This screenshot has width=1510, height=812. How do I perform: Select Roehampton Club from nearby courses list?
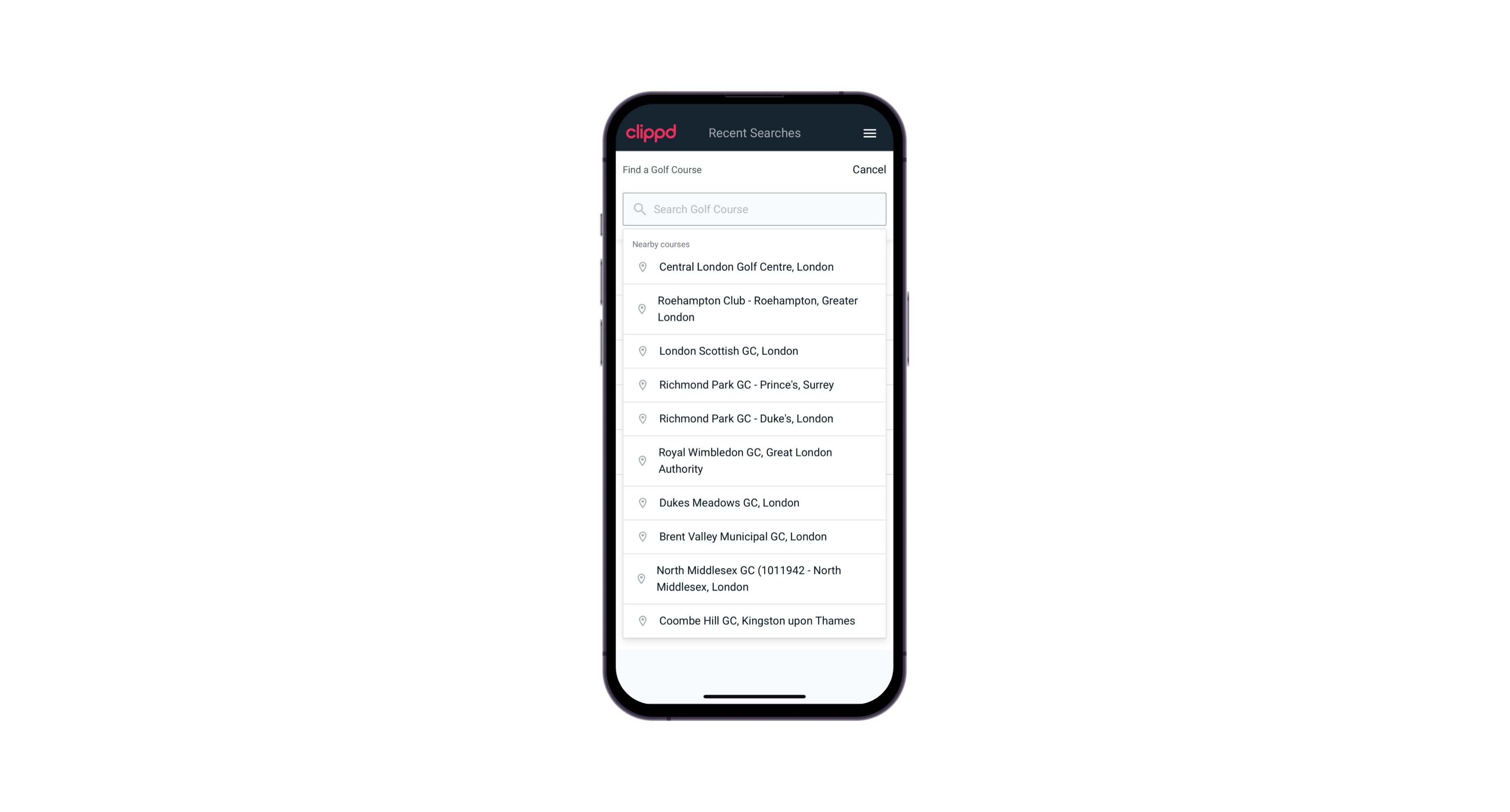[x=754, y=309]
